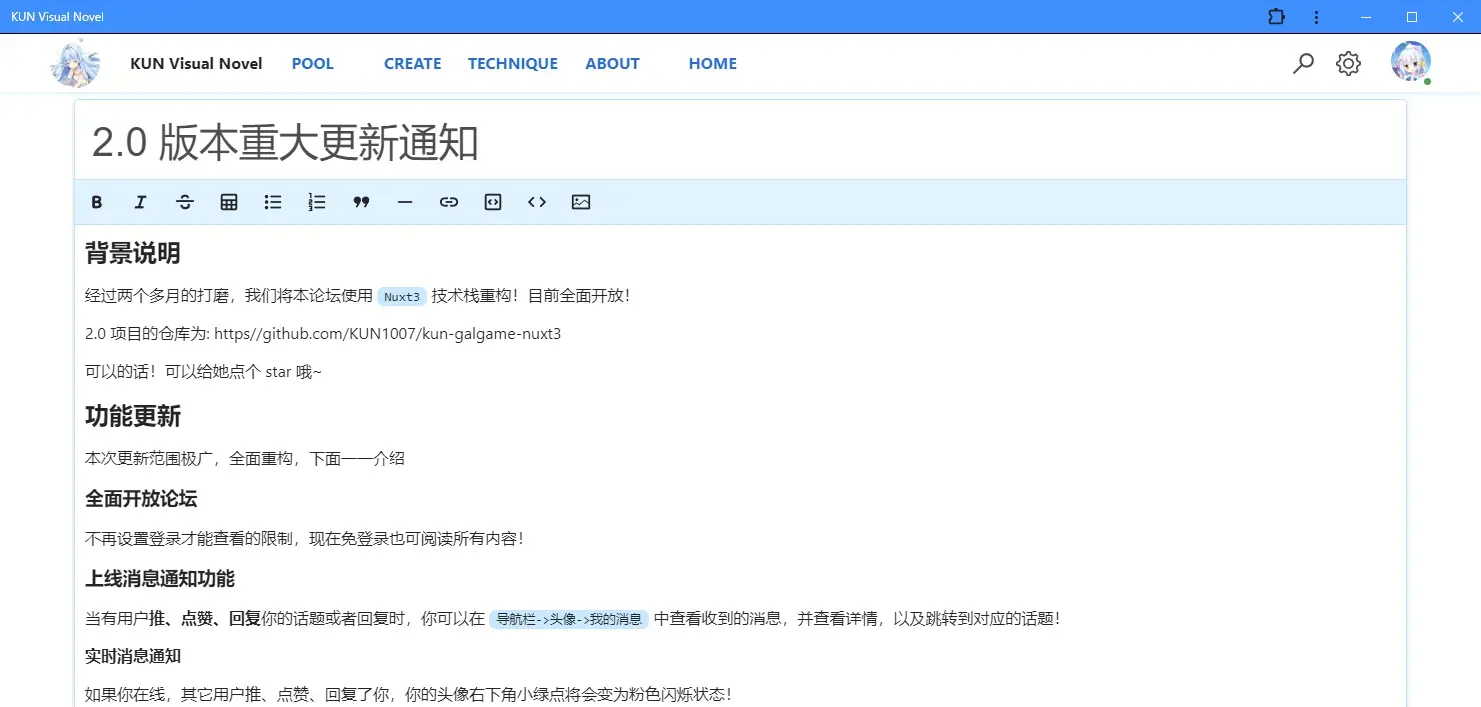Open the user avatar menu

tap(1411, 62)
